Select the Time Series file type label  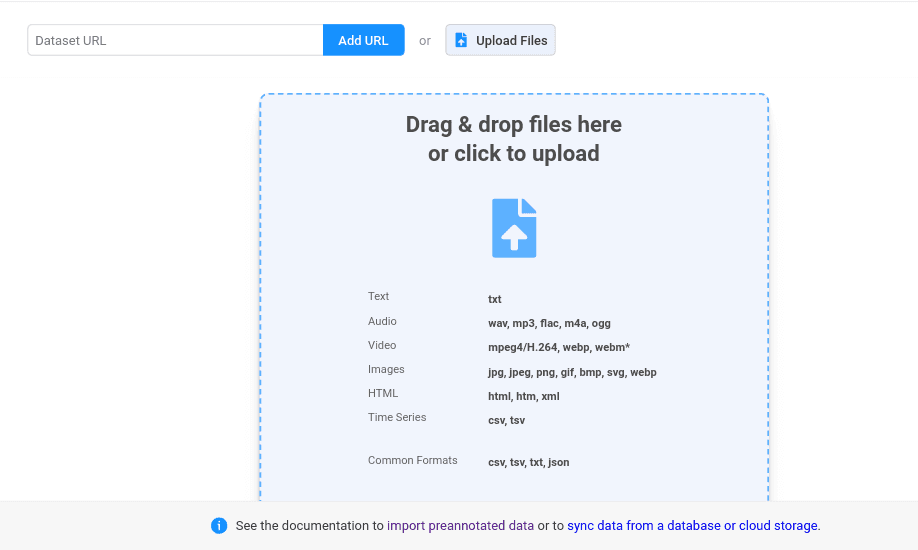[x=397, y=417]
